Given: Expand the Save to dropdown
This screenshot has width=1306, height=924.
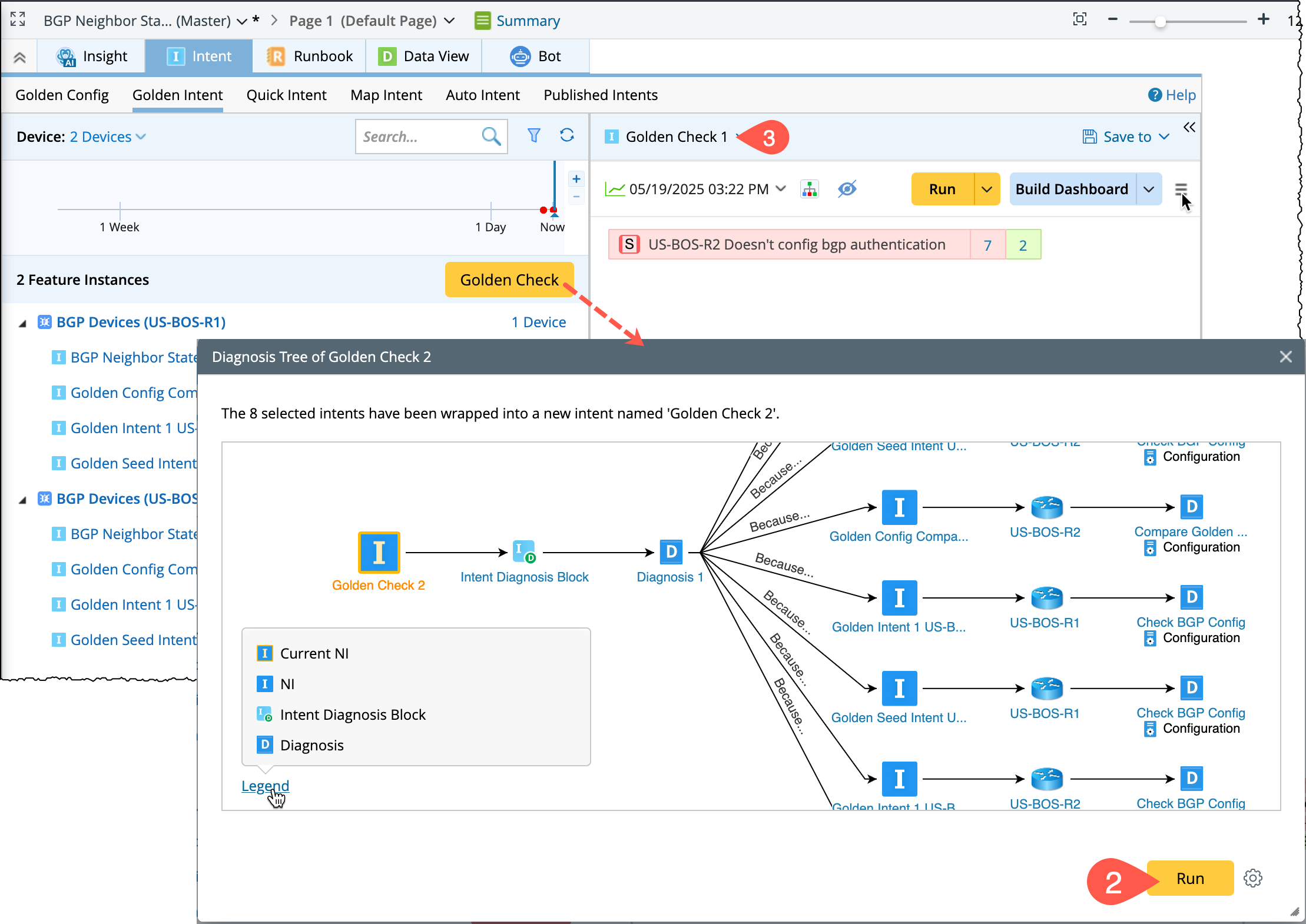Looking at the screenshot, I should [x=1127, y=137].
